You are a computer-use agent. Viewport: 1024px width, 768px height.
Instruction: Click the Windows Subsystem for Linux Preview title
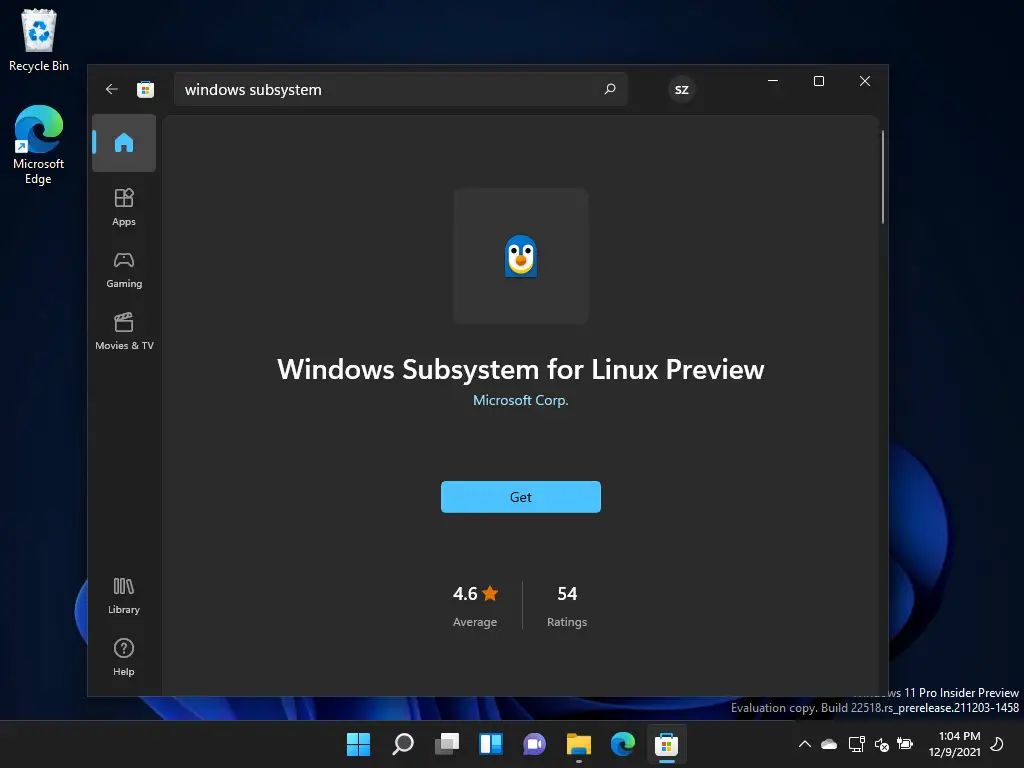(520, 370)
